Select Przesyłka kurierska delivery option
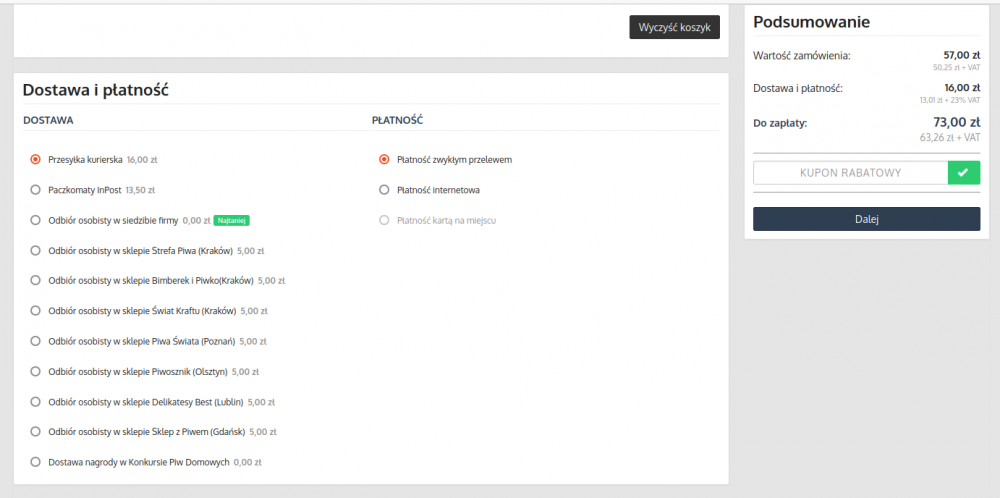1000x498 pixels. (x=36, y=159)
